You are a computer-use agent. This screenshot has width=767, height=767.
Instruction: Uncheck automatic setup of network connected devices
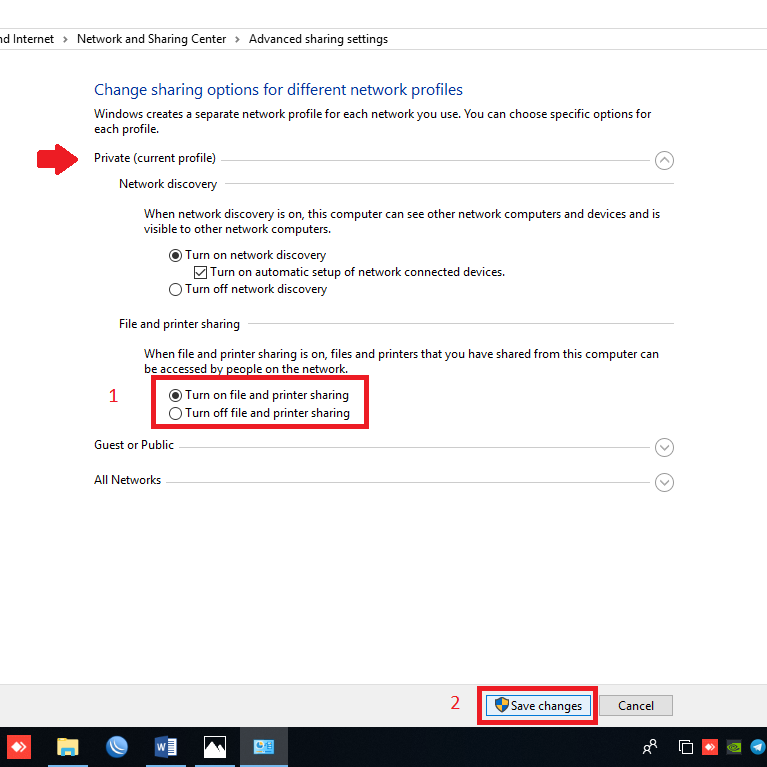pyautogui.click(x=200, y=272)
